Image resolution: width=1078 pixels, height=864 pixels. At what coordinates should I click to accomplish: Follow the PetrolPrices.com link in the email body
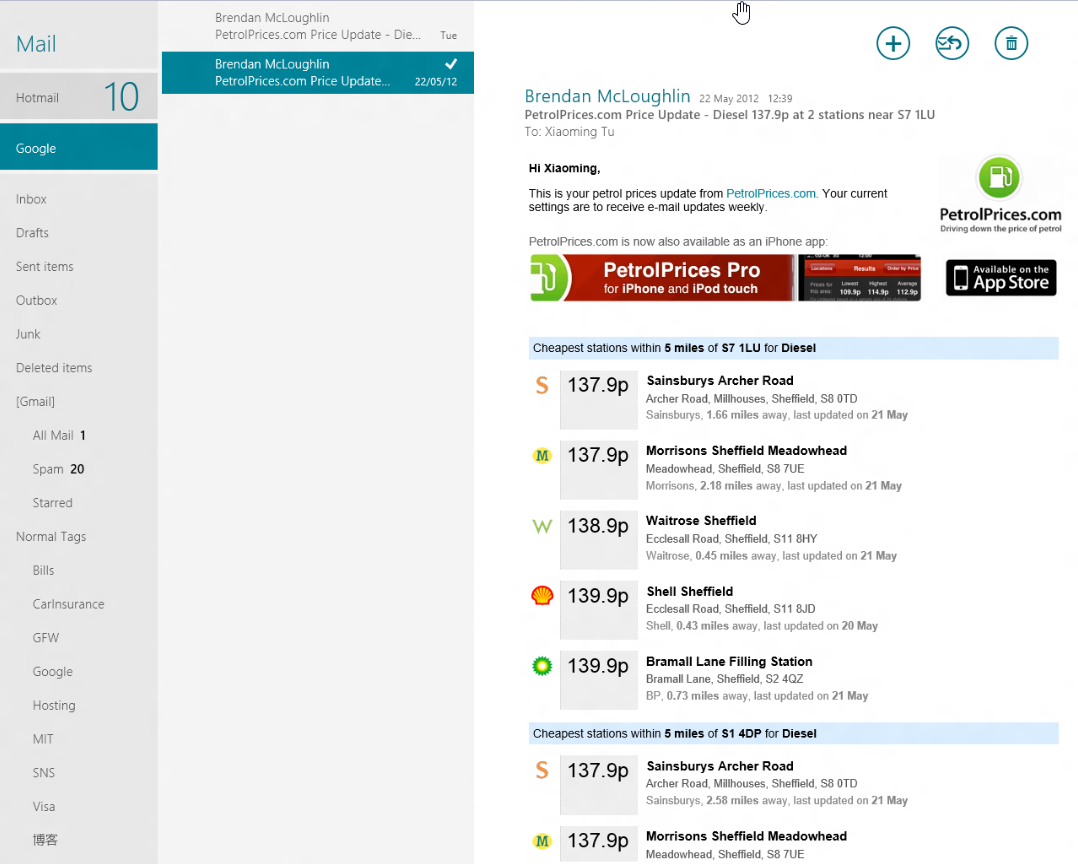click(x=771, y=193)
